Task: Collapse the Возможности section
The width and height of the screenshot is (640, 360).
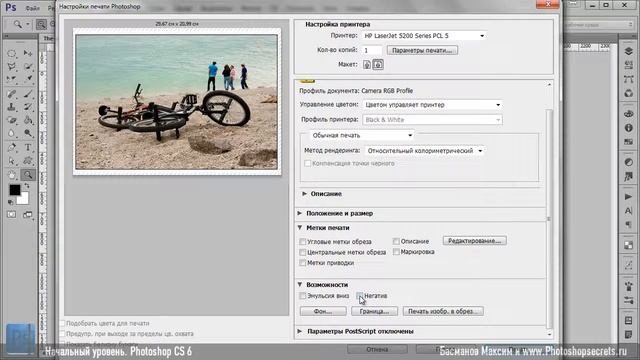Action: 300,284
